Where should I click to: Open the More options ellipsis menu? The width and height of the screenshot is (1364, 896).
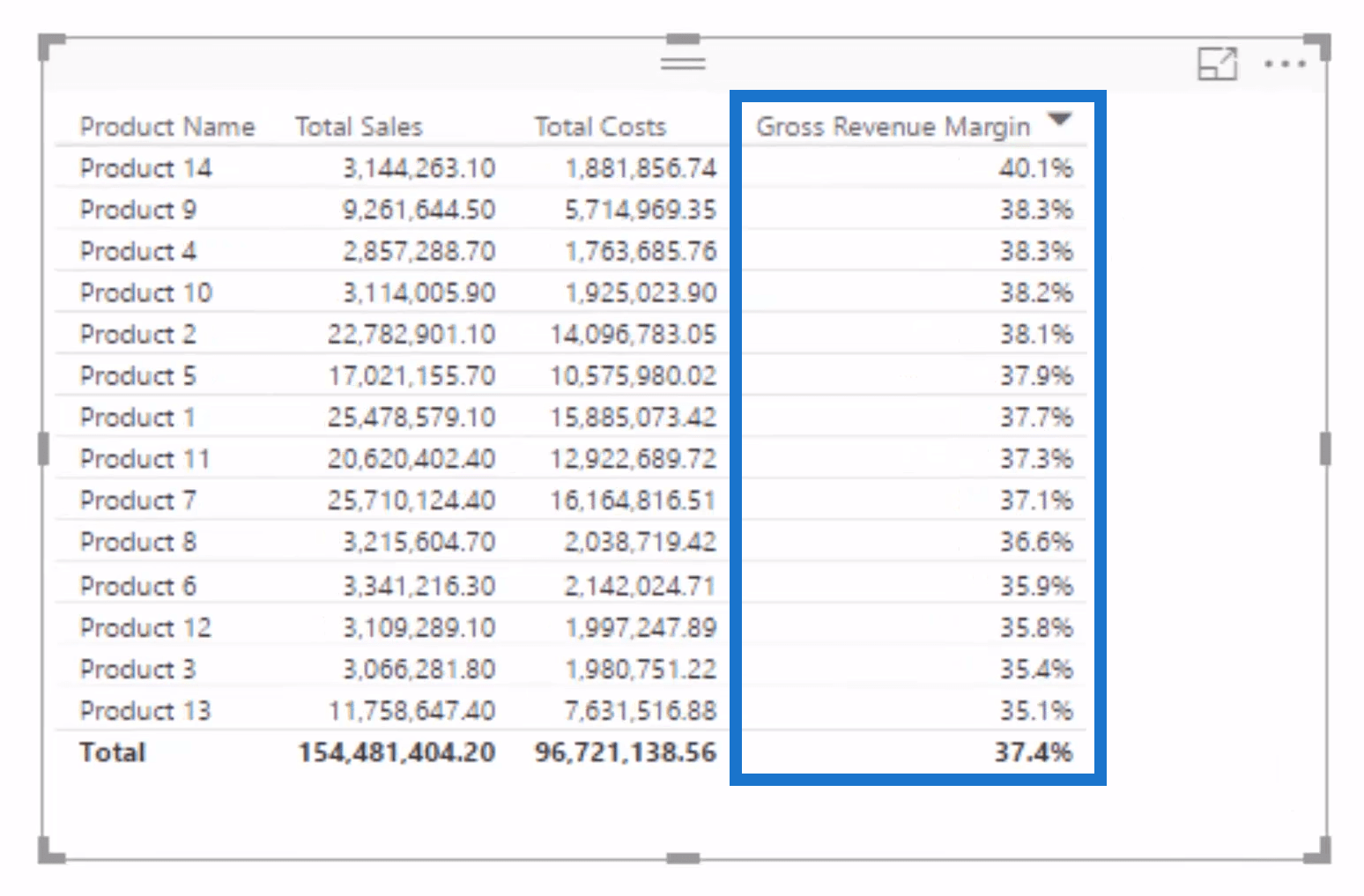click(x=1285, y=64)
